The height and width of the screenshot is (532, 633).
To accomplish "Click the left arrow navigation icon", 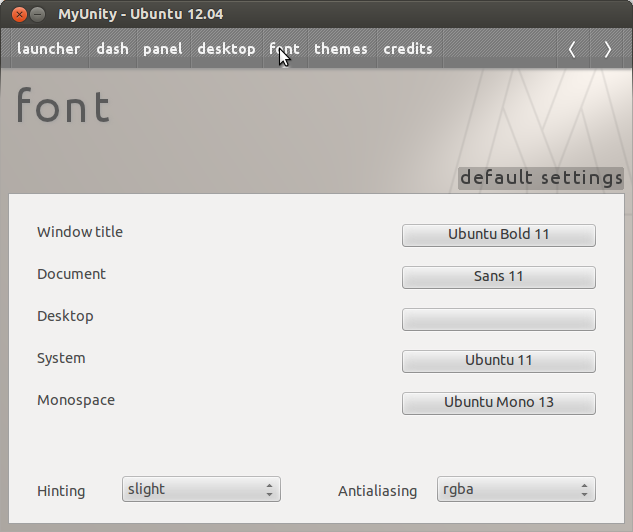I will 572,49.
